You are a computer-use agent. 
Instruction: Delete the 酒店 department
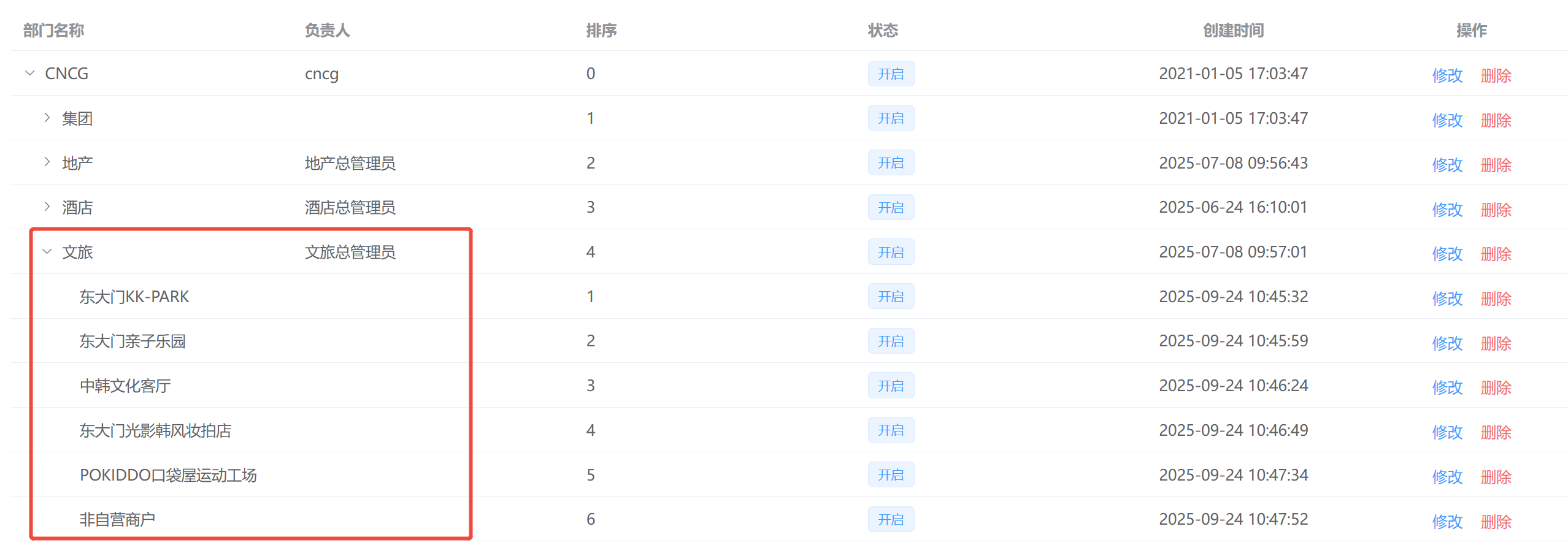coord(1496,210)
